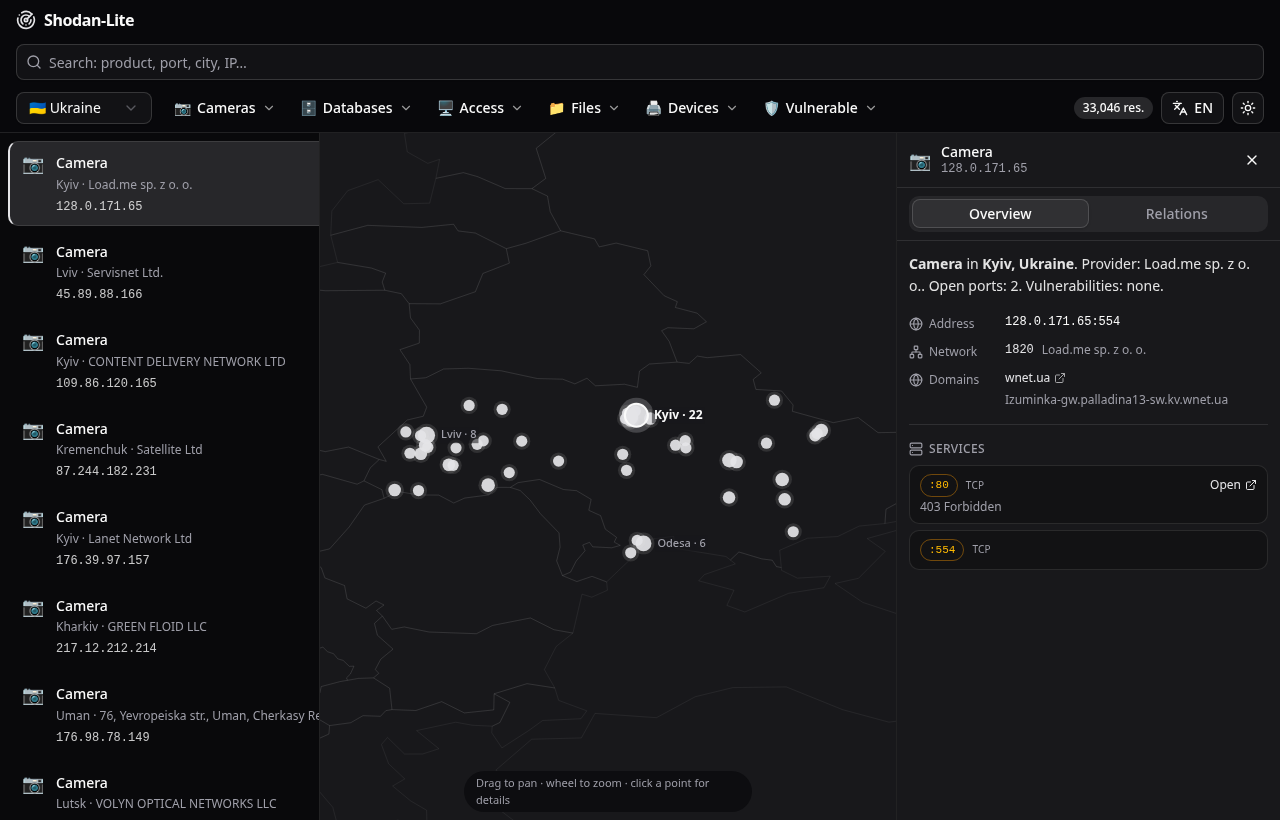Click IP 128.0.171.65 under the panel title

984,168
